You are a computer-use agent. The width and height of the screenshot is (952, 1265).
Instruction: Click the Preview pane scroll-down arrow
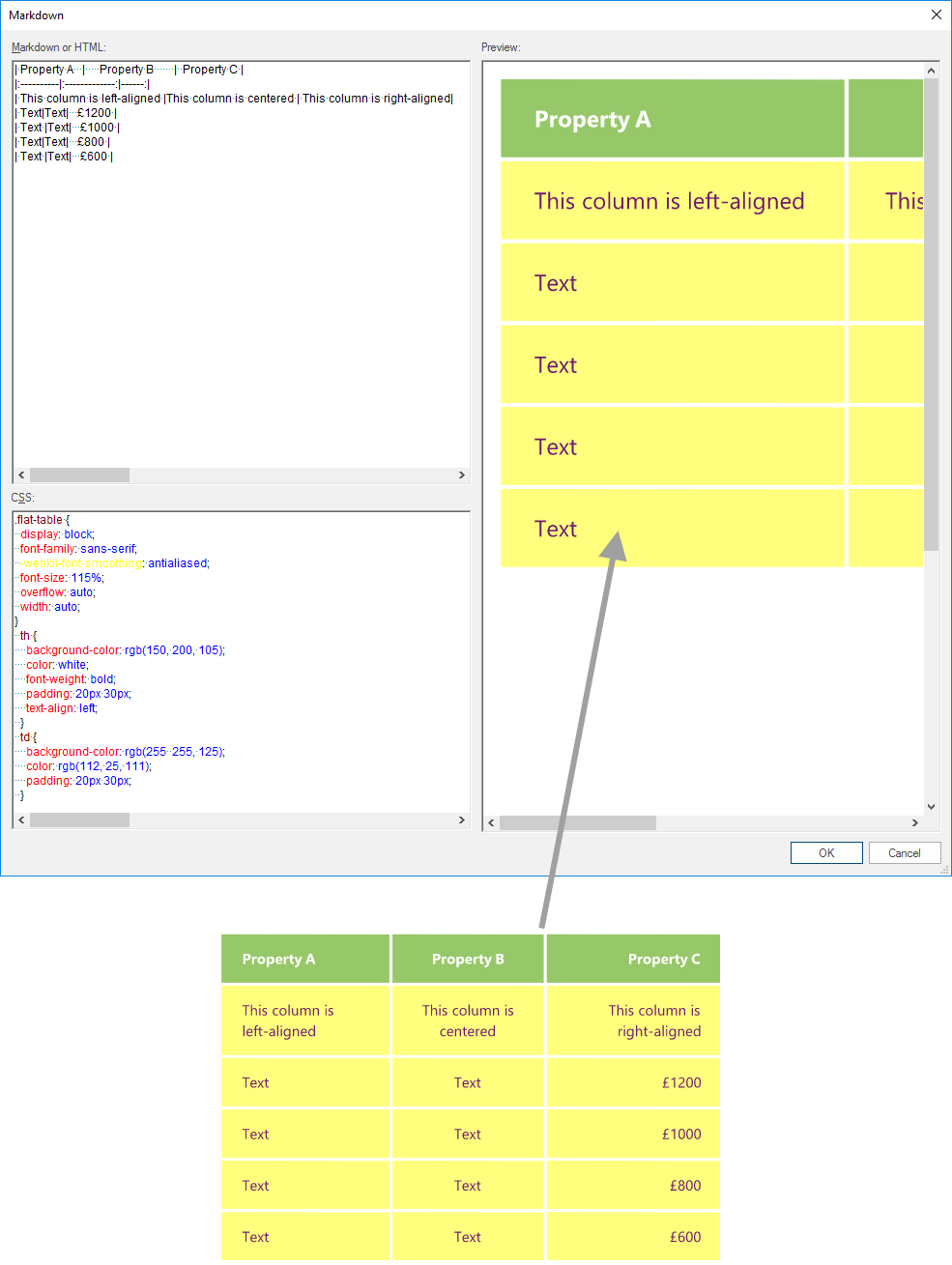(931, 807)
